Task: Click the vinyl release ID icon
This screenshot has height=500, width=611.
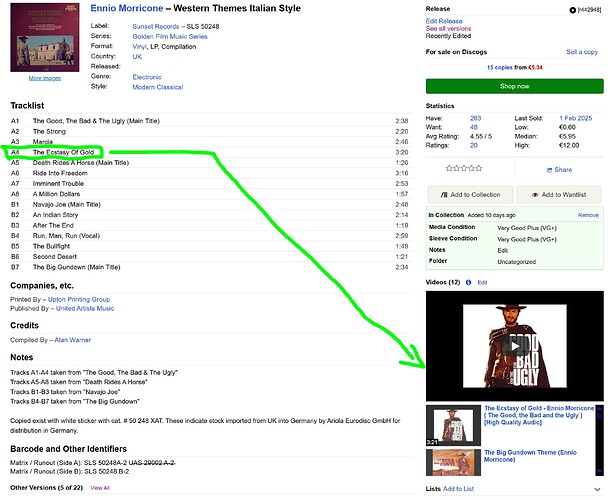Action: (x=572, y=10)
